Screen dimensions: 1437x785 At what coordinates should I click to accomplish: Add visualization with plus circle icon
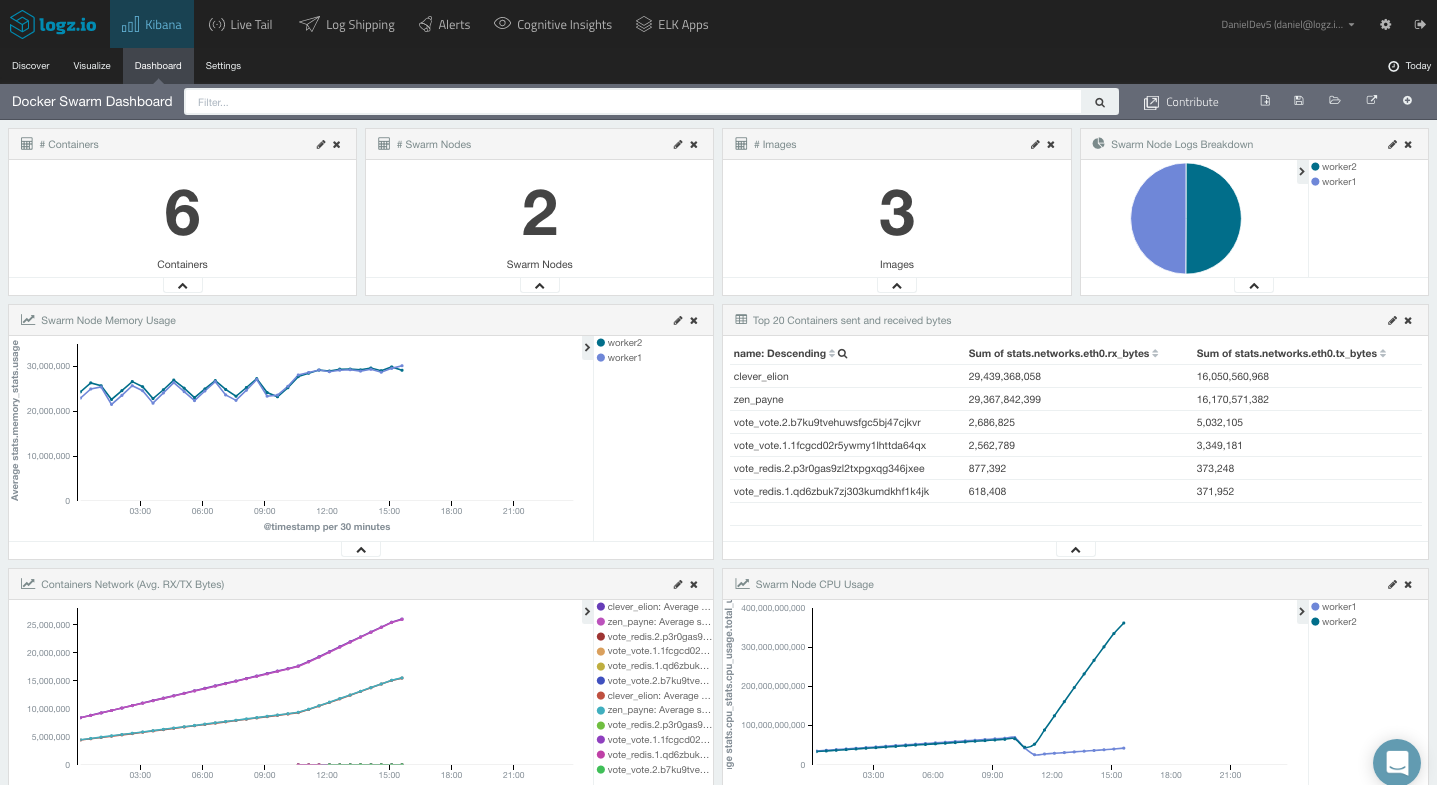[1407, 101]
